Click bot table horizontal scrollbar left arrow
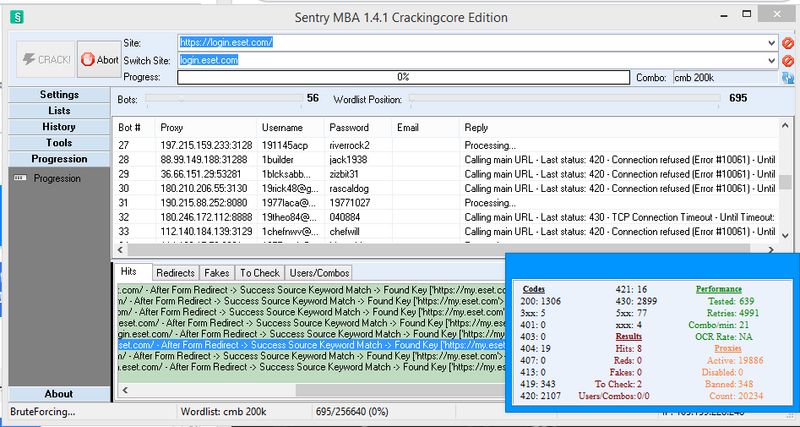This screenshot has width=800, height=427. [120, 250]
